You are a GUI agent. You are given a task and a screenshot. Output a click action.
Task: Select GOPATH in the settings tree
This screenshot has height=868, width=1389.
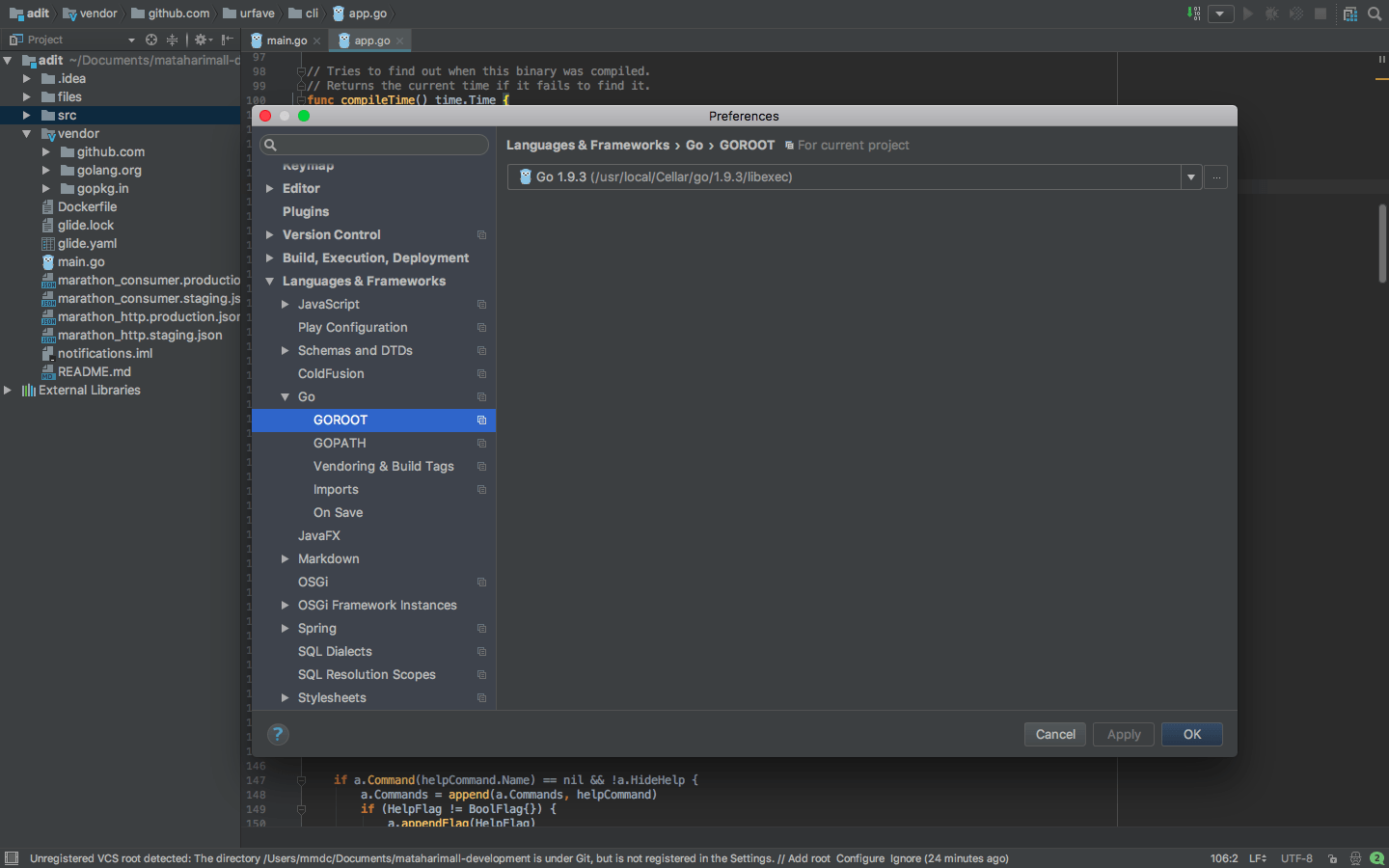[x=340, y=444]
